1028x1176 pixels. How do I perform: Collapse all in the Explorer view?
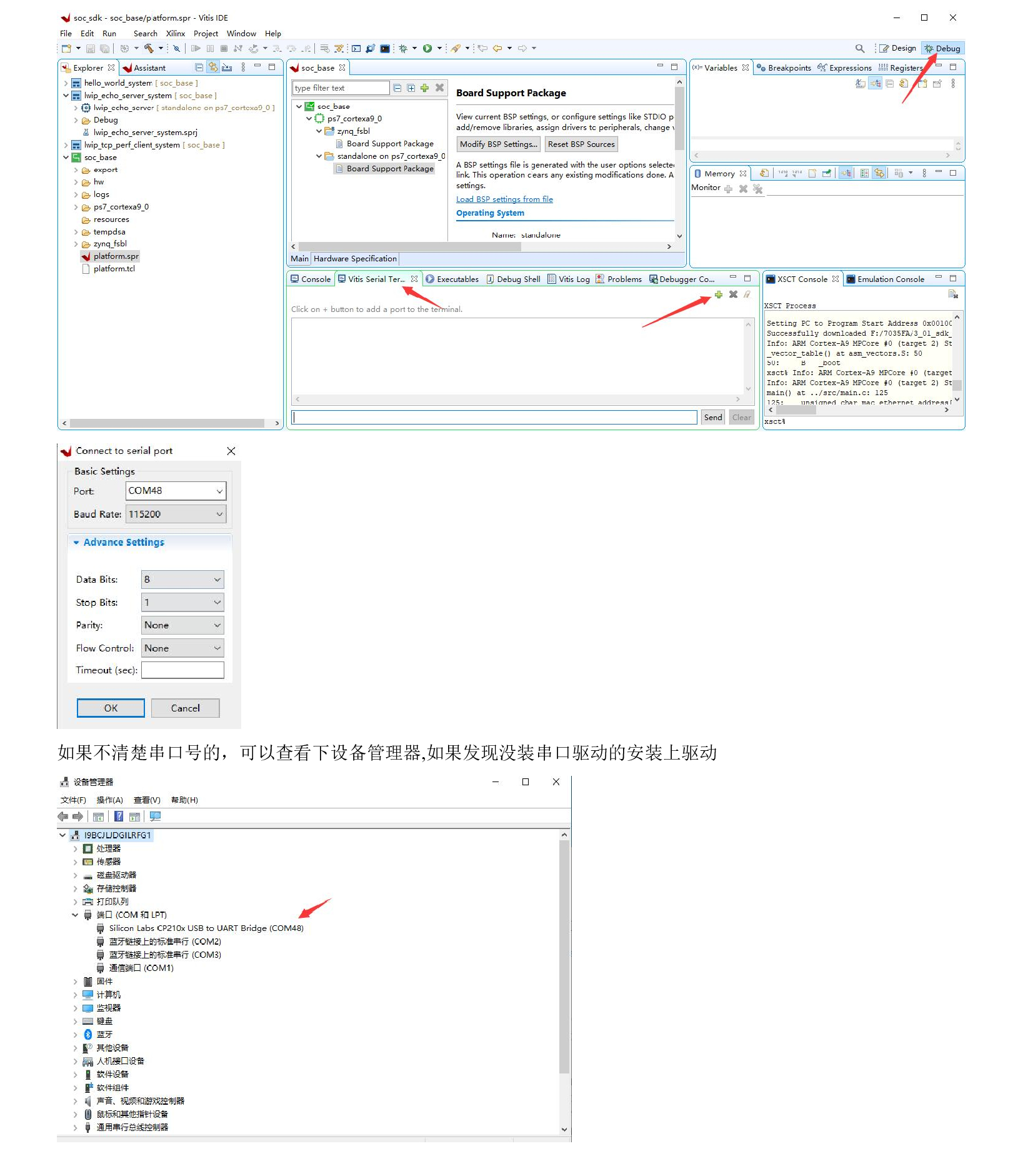point(199,68)
